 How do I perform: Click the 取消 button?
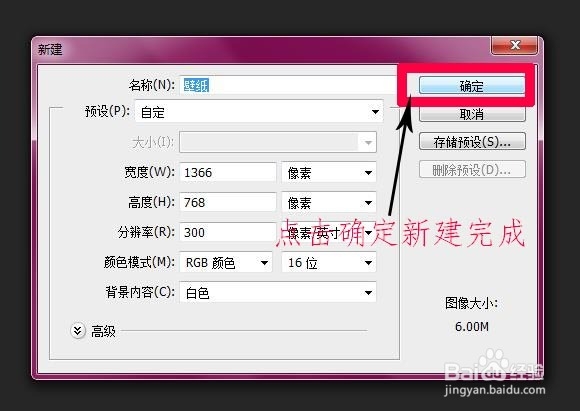click(x=472, y=114)
